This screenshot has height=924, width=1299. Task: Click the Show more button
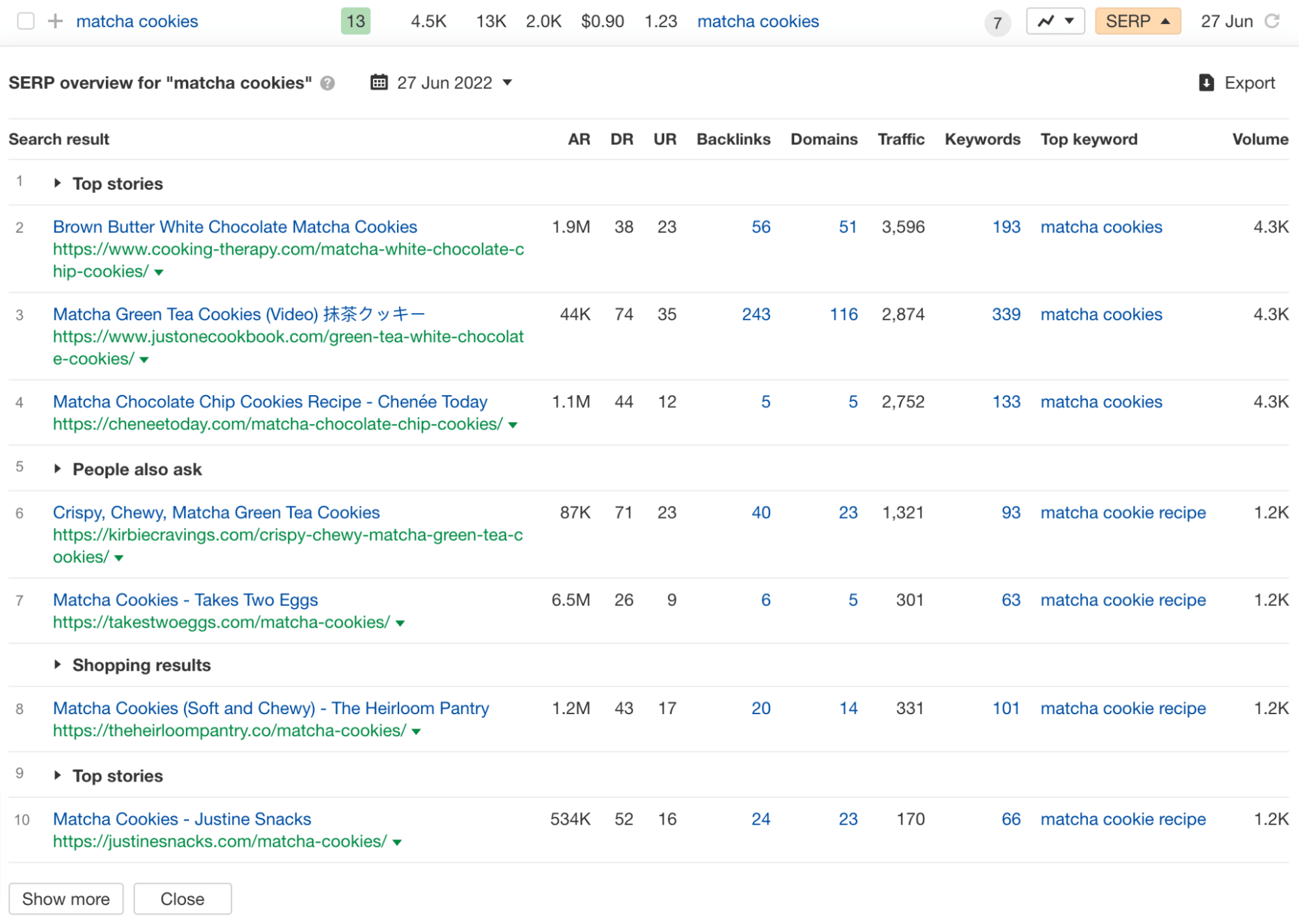pyautogui.click(x=65, y=898)
